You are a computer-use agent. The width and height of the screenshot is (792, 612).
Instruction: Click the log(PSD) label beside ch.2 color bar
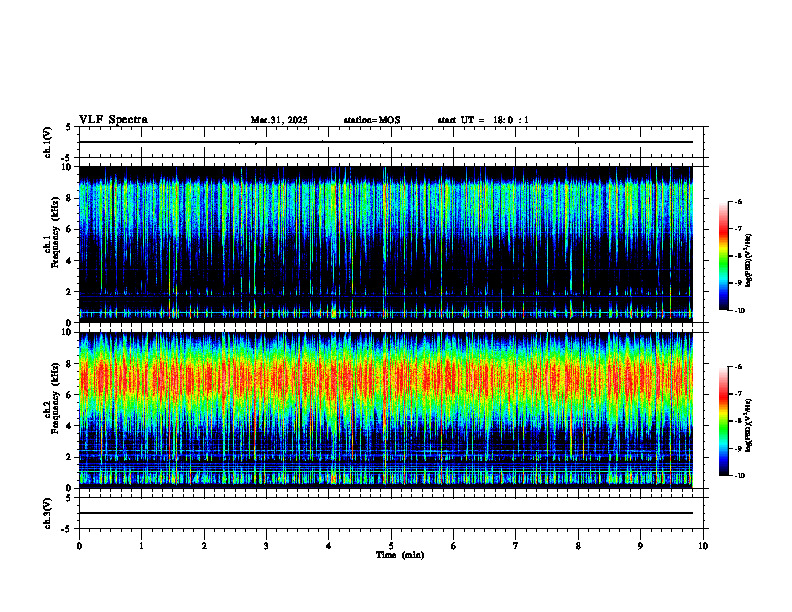click(x=749, y=425)
